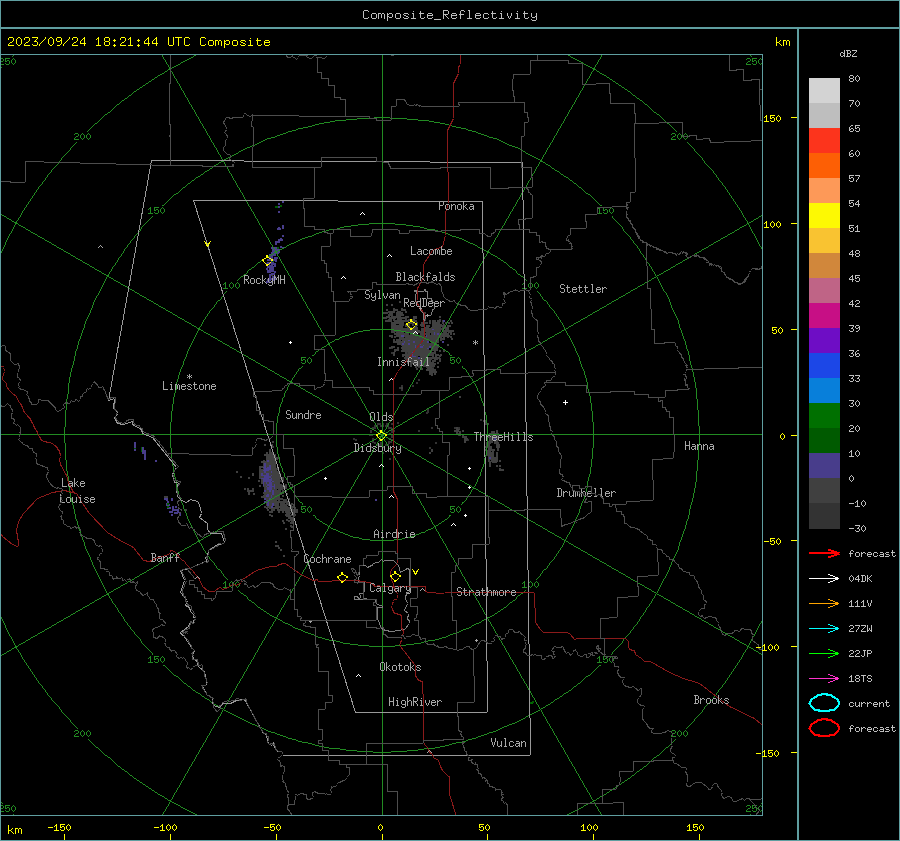Image resolution: width=900 pixels, height=841 pixels.
Task: Click the yellow diamond marker near RockyMH
Action: (x=267, y=261)
